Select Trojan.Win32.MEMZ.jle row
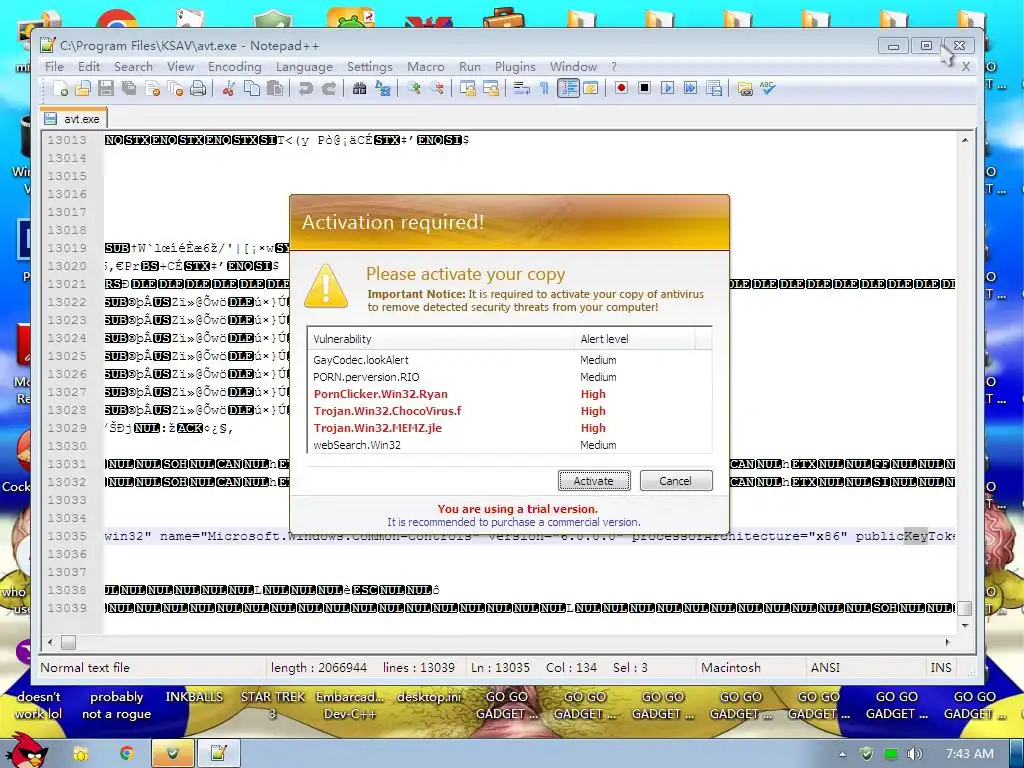 point(509,428)
